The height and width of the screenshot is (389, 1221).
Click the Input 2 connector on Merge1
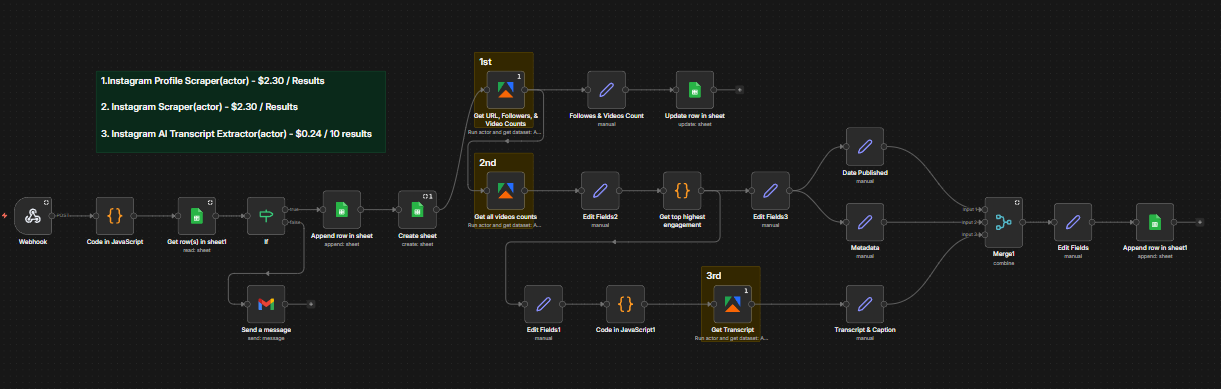pos(984,221)
